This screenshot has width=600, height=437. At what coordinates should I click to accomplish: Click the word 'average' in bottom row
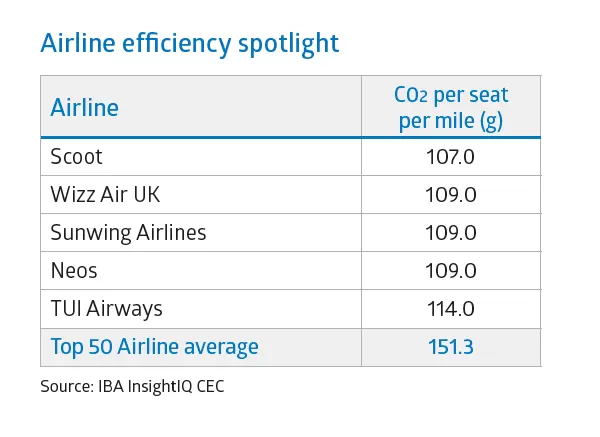click(221, 348)
